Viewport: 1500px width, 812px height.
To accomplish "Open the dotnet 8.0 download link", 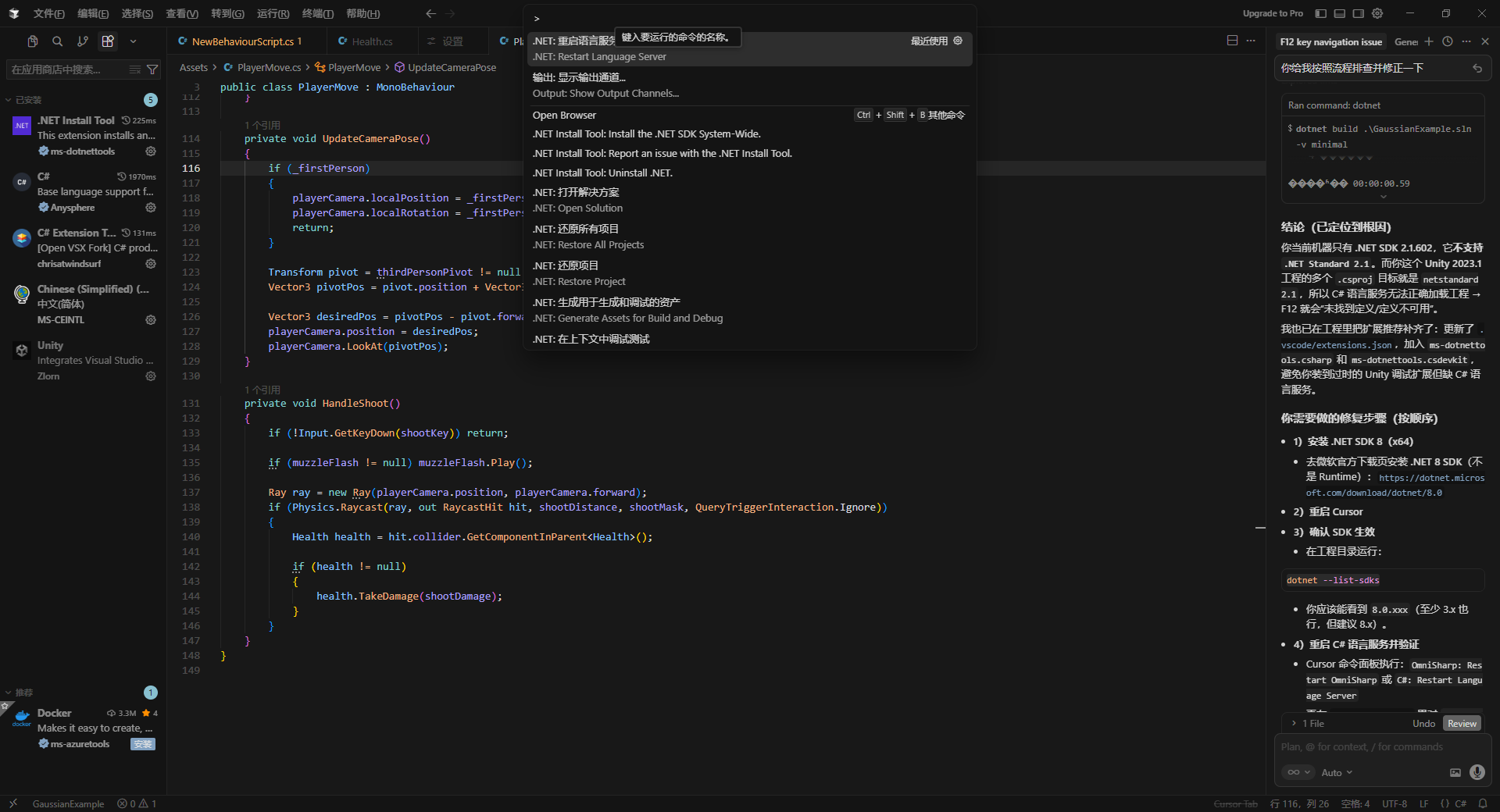I will click(x=1395, y=485).
